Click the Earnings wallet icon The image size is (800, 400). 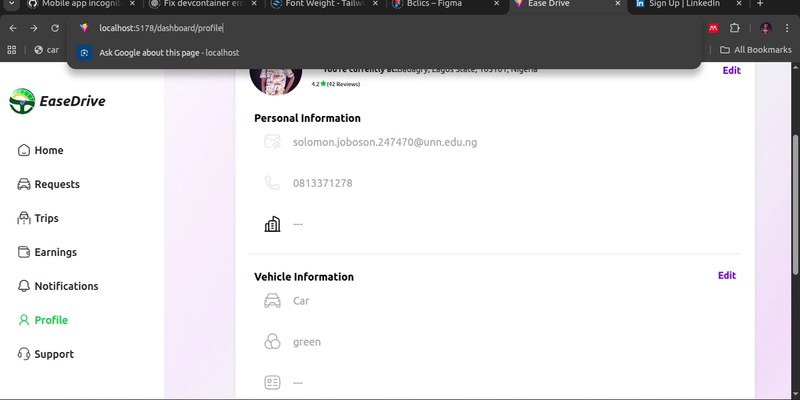click(23, 252)
